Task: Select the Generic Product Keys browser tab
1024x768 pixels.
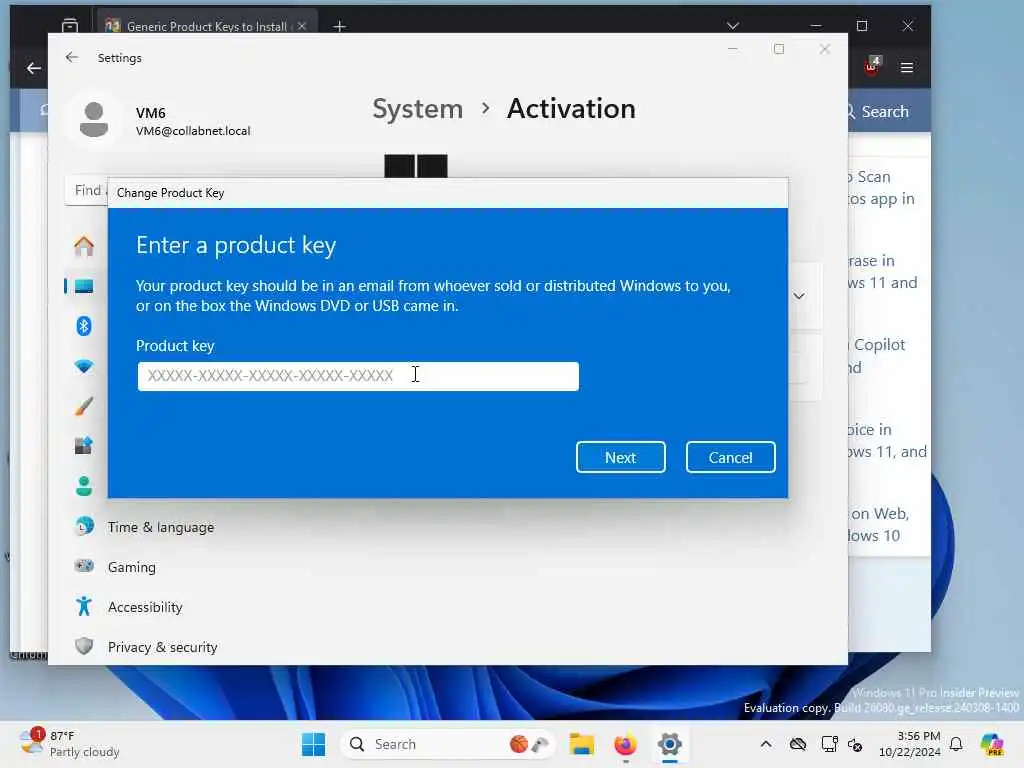Action: (x=207, y=24)
